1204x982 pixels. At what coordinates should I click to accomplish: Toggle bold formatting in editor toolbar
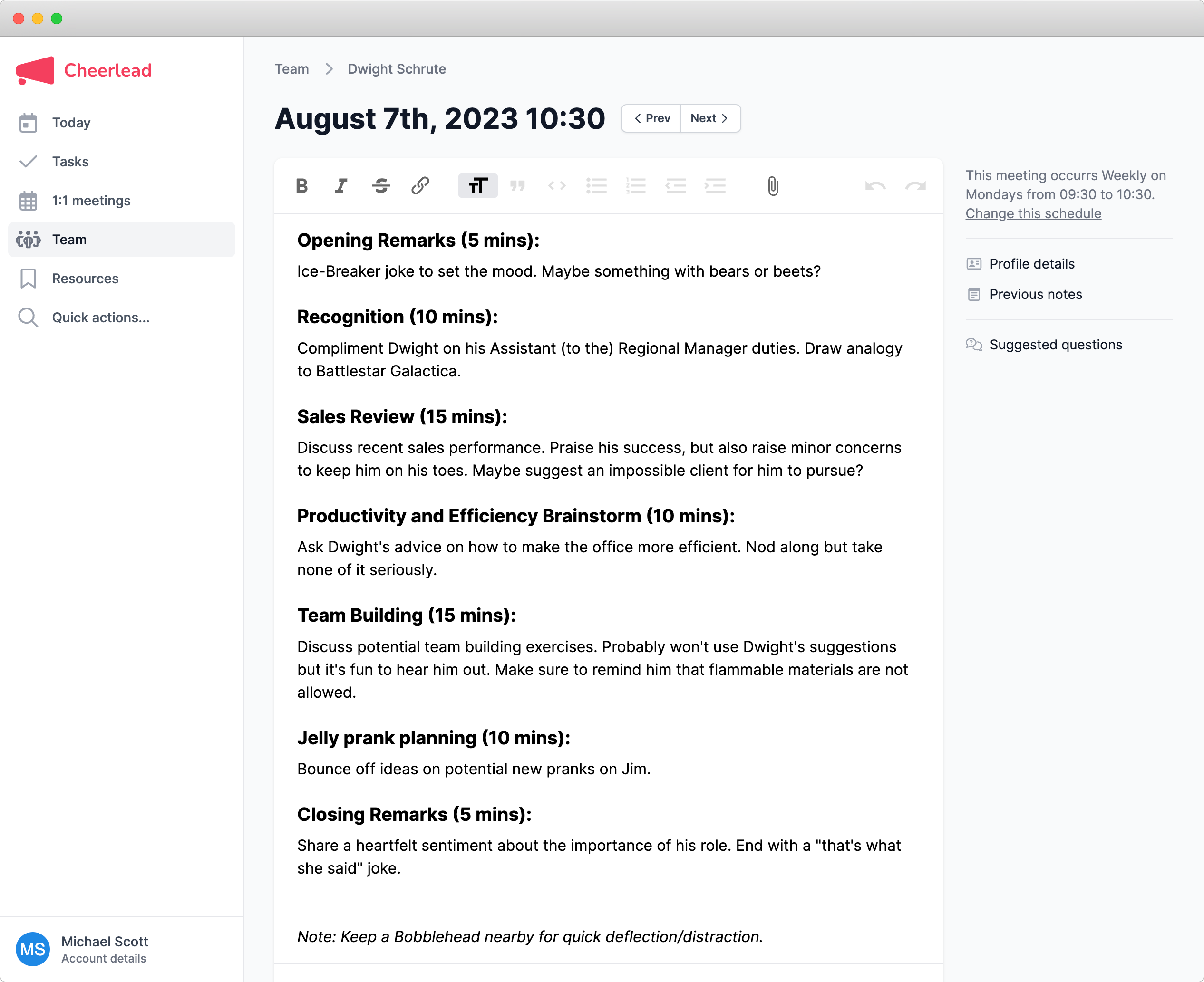coord(301,185)
